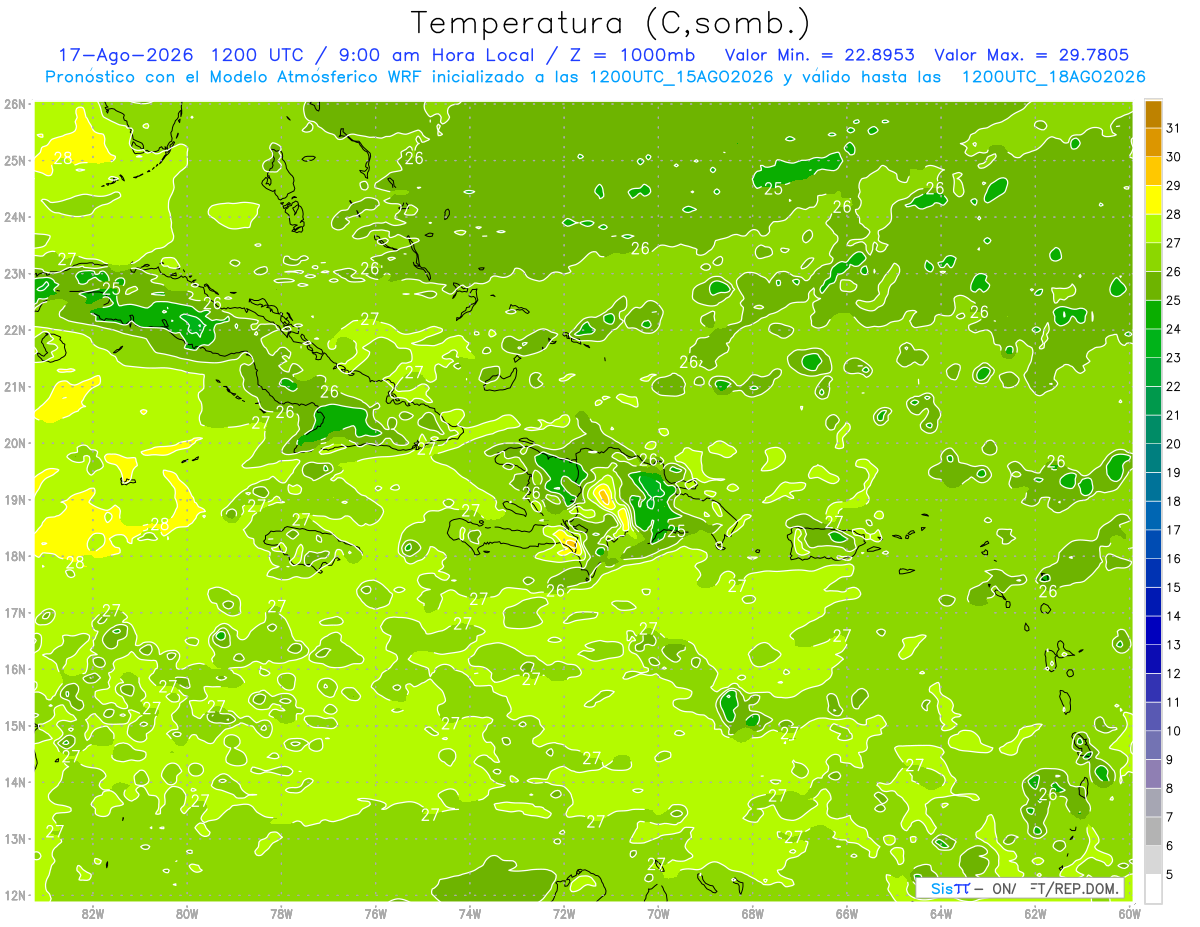
Task: Click the latitude axis label '17N'
Action: point(15,613)
